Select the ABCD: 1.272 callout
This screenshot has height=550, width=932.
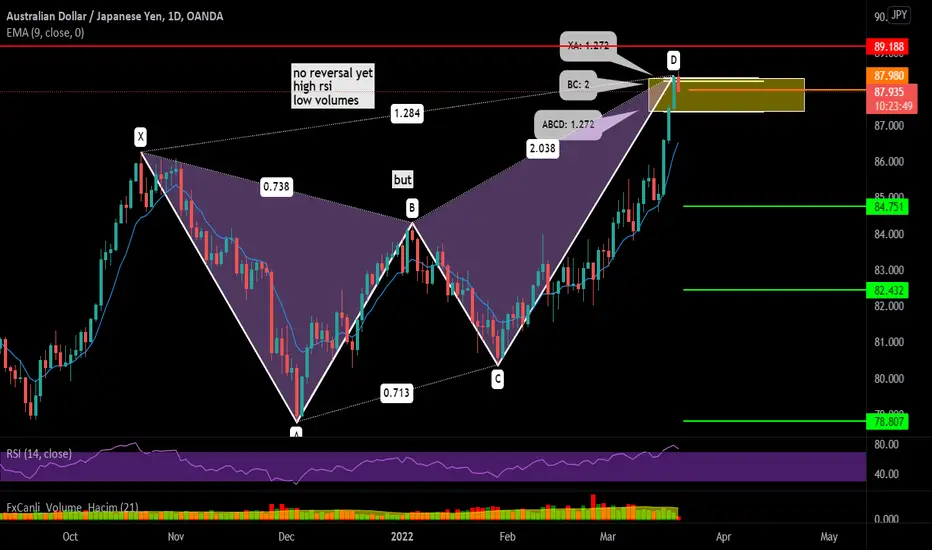click(x=568, y=124)
